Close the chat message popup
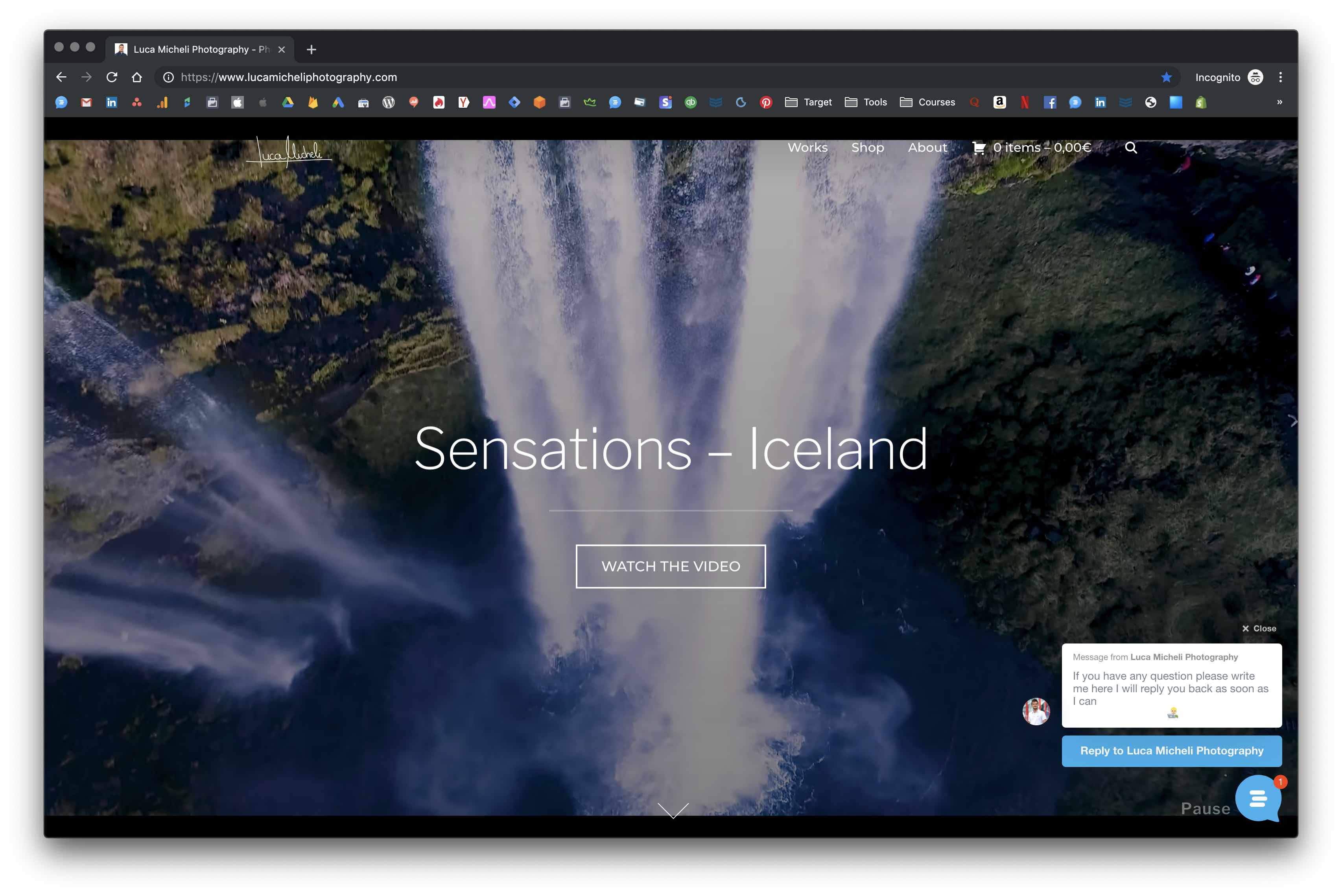The height and width of the screenshot is (896, 1342). pyautogui.click(x=1259, y=629)
